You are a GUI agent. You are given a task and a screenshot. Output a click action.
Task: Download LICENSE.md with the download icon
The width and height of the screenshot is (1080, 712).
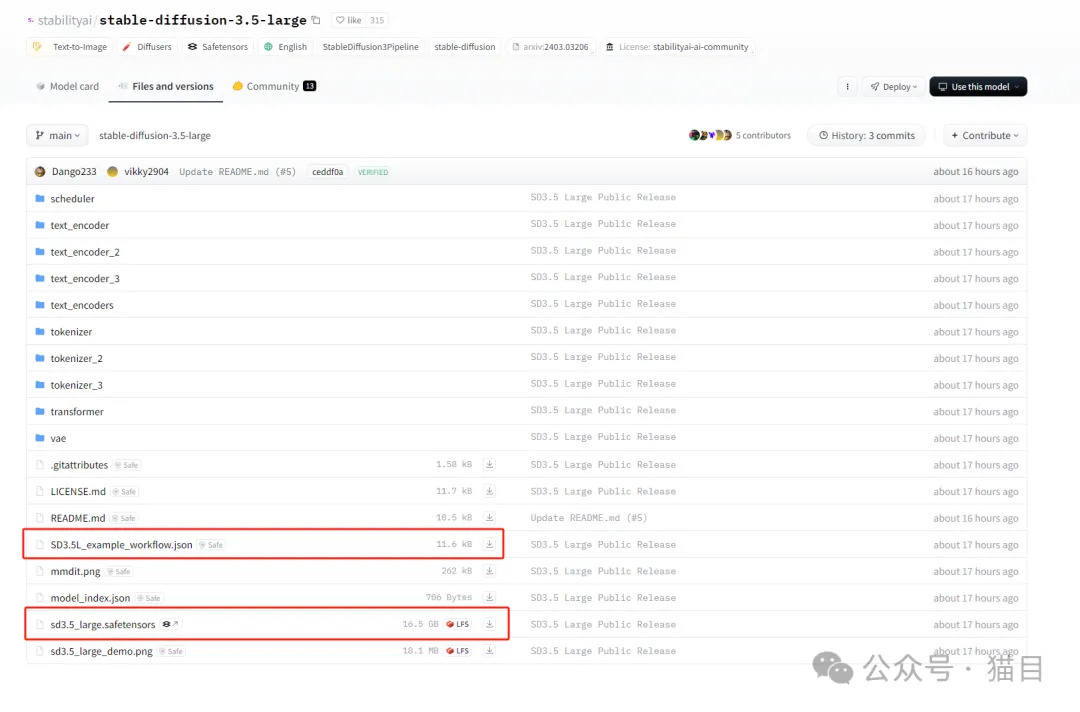pos(489,491)
